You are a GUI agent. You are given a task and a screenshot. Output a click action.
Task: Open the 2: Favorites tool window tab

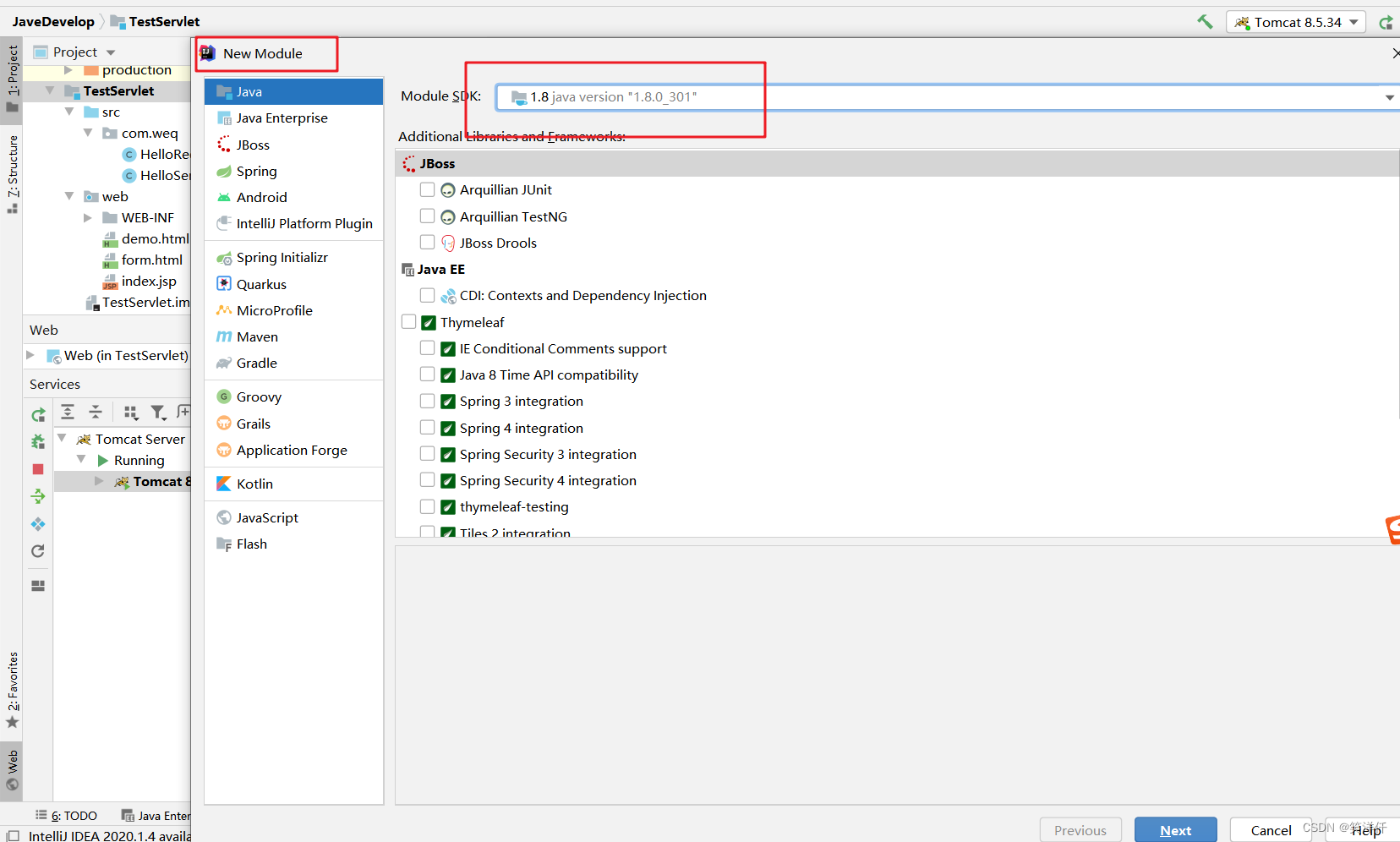pyautogui.click(x=12, y=690)
